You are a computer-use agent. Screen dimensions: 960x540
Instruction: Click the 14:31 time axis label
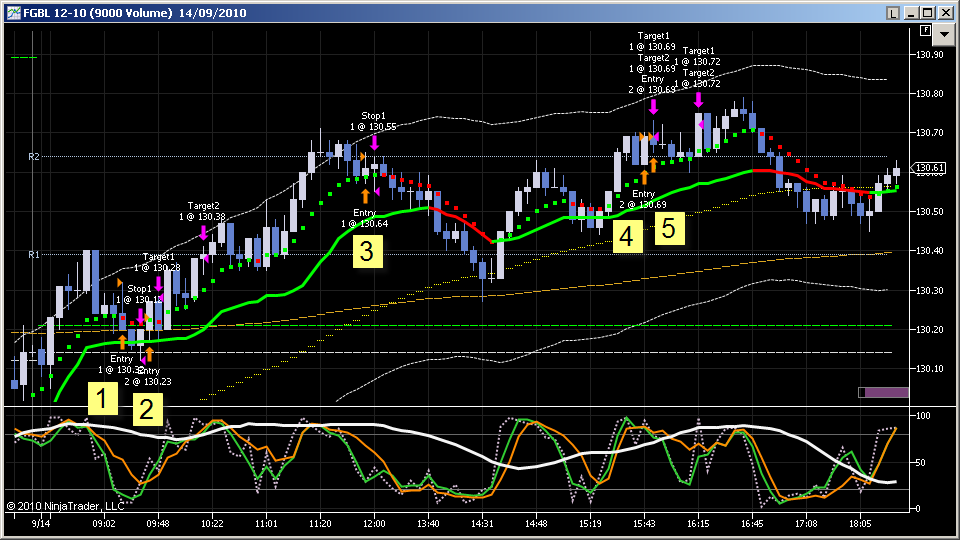[482, 523]
